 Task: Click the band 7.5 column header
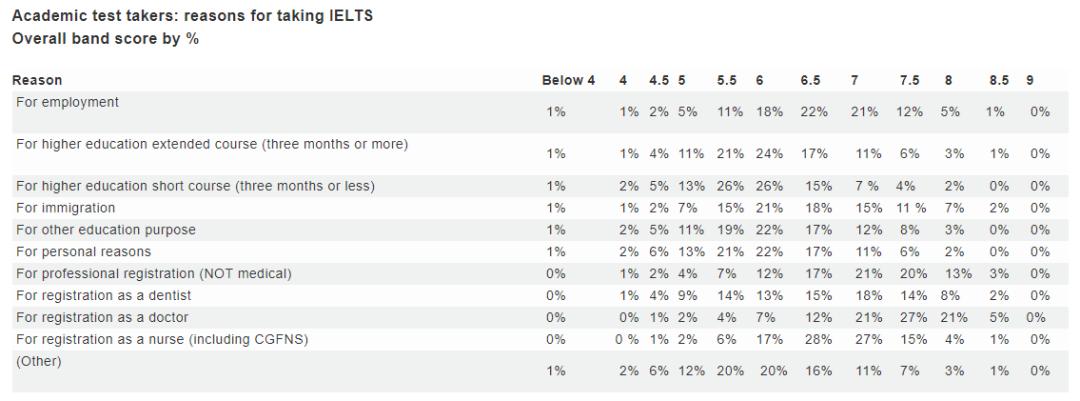coord(909,80)
